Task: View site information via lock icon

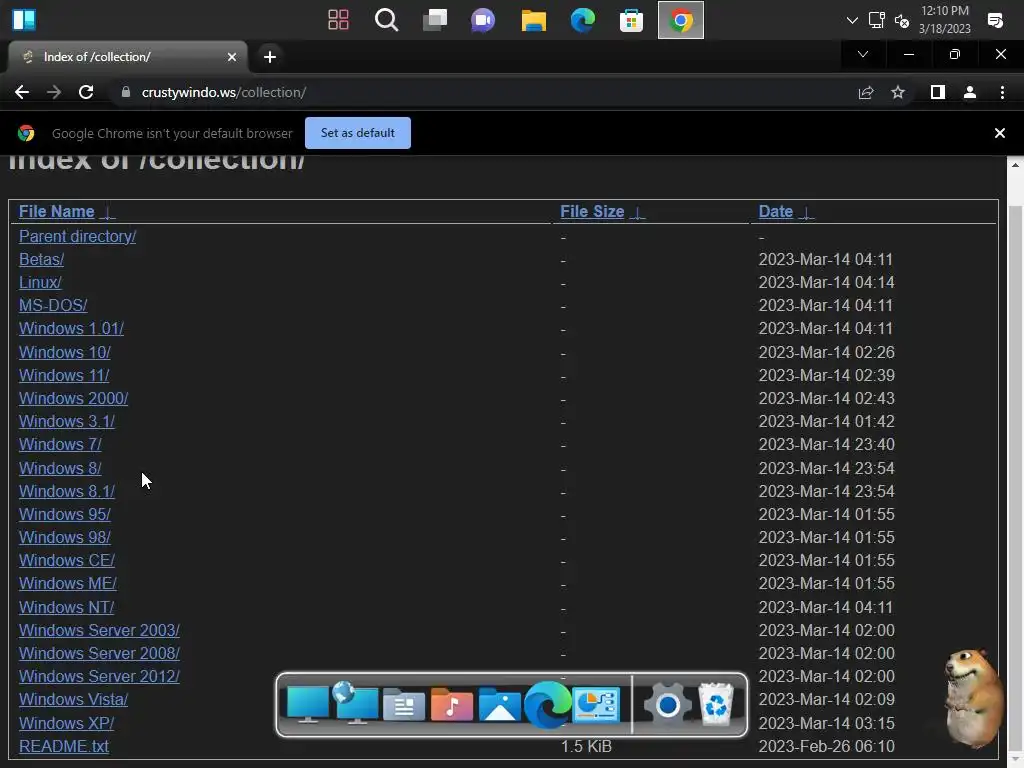Action: pyautogui.click(x=126, y=92)
